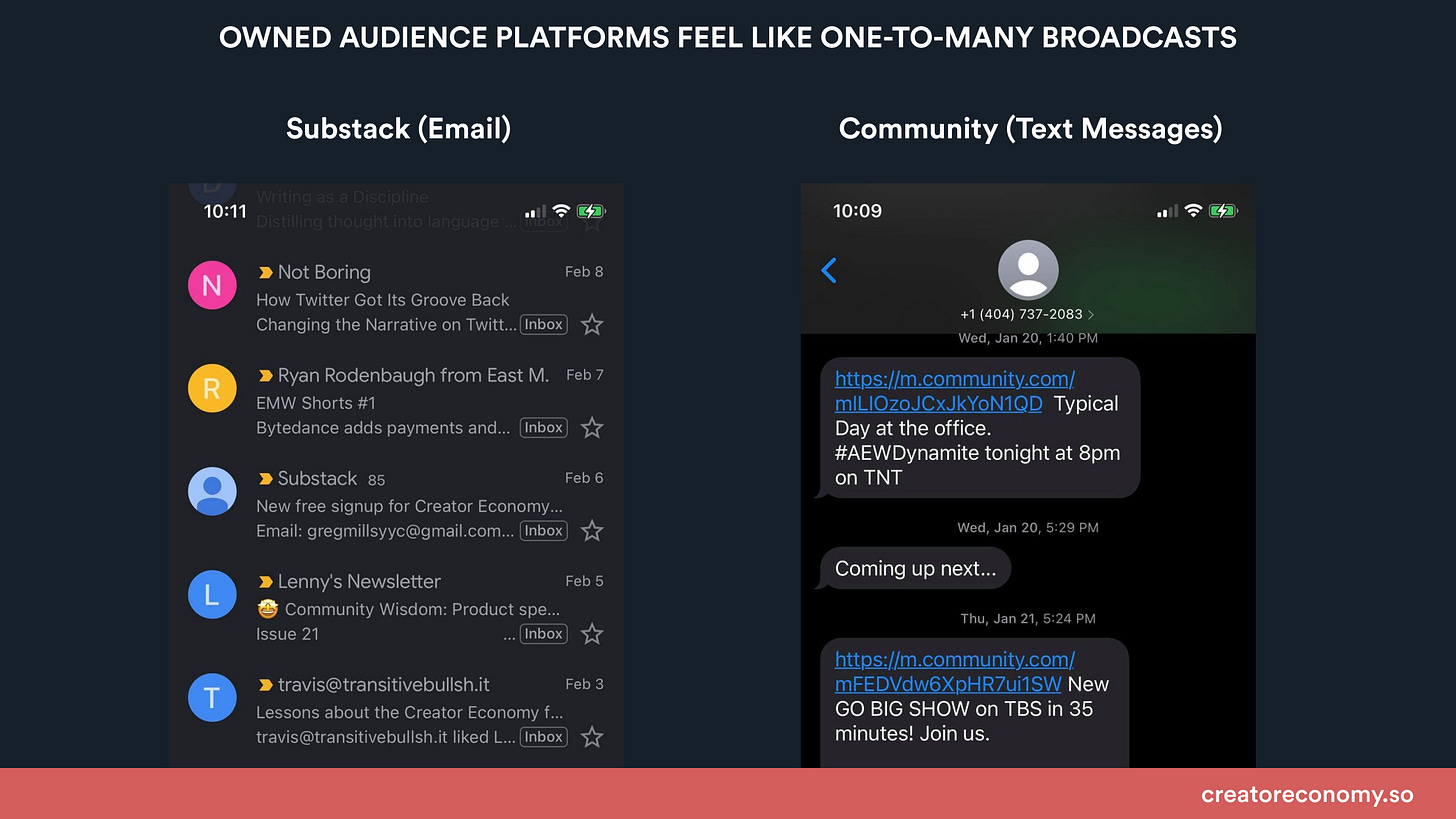Tap the Feb 5 date on Lenny's Newsletter
Image resolution: width=1456 pixels, height=819 pixels.
click(584, 581)
